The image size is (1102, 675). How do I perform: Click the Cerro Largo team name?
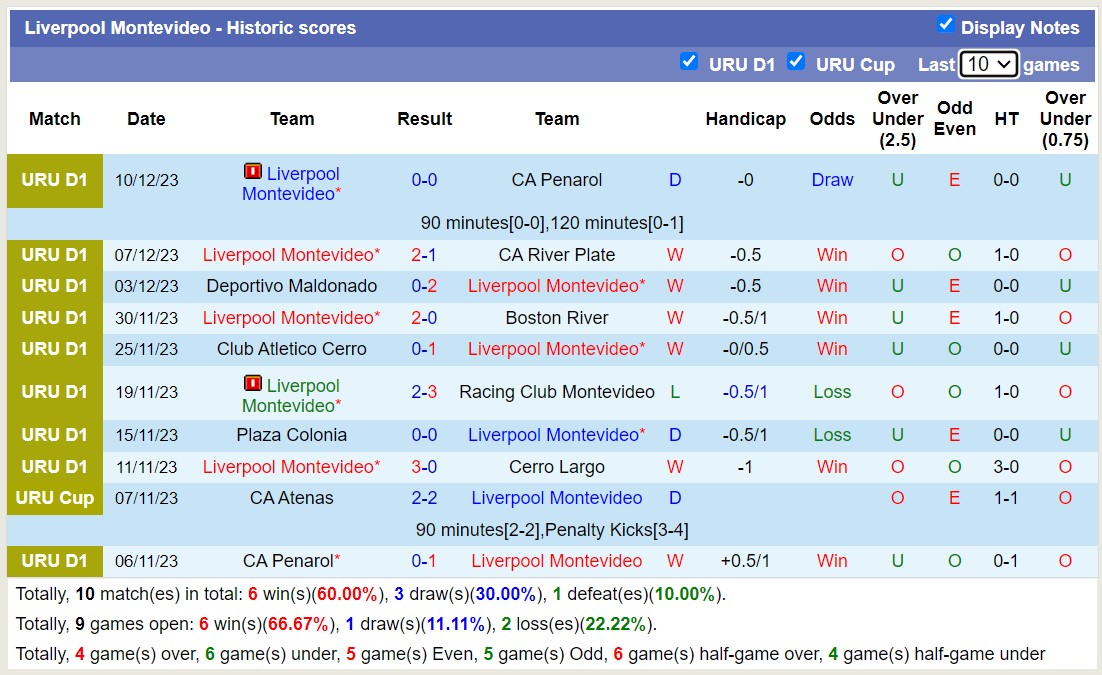pos(557,467)
